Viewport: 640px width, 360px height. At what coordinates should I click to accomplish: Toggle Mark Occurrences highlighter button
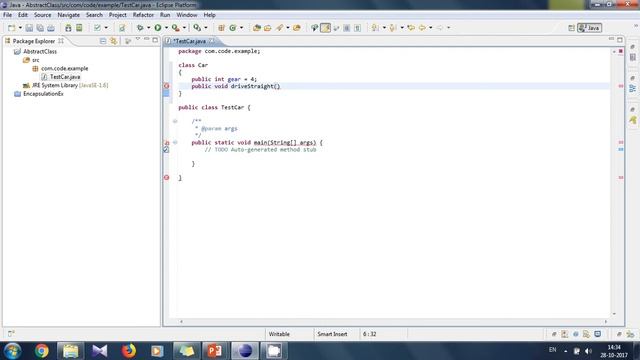(325, 28)
